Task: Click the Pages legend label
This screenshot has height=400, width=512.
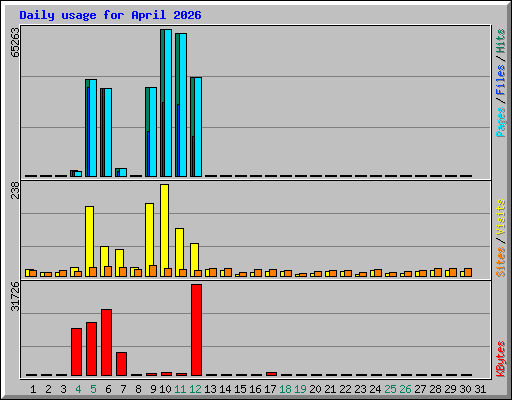Action: (x=501, y=122)
